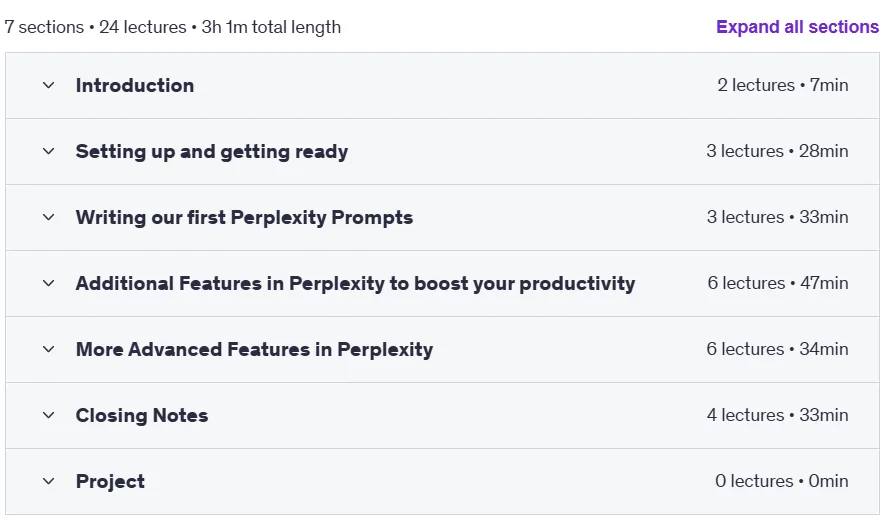Click the 2 lectures • 7min label
Screen dimensions: 885x520
click(783, 85)
